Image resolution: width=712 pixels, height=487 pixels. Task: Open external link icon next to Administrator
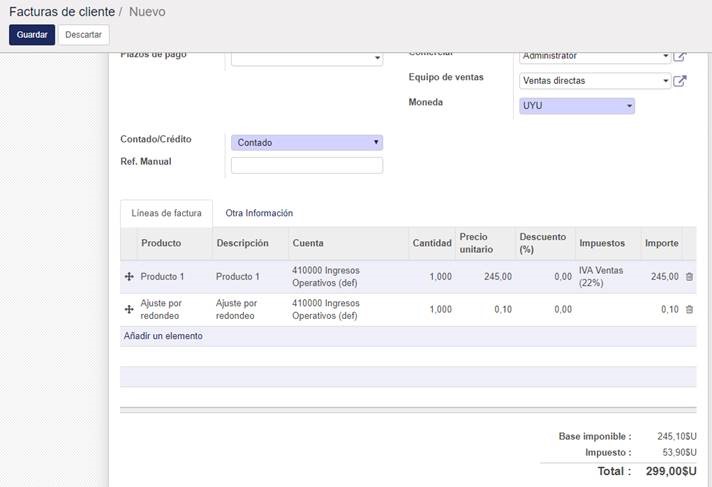tap(679, 56)
